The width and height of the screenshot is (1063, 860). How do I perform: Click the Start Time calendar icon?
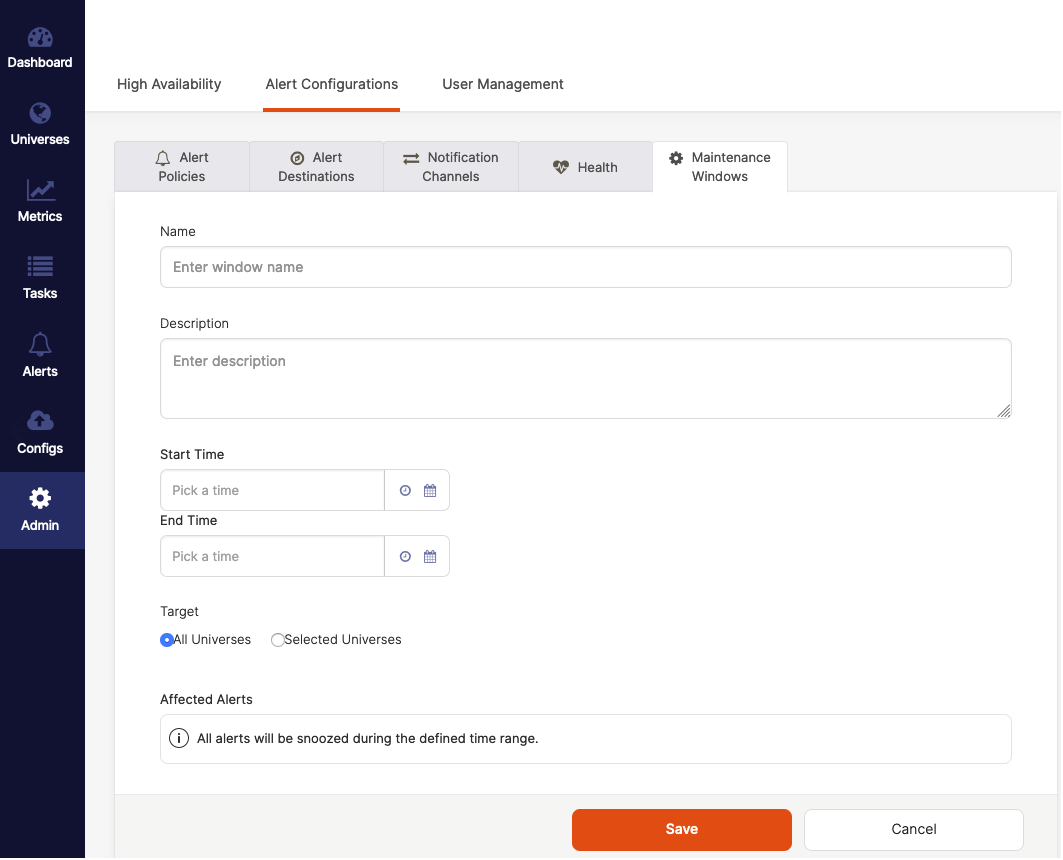[430, 491]
